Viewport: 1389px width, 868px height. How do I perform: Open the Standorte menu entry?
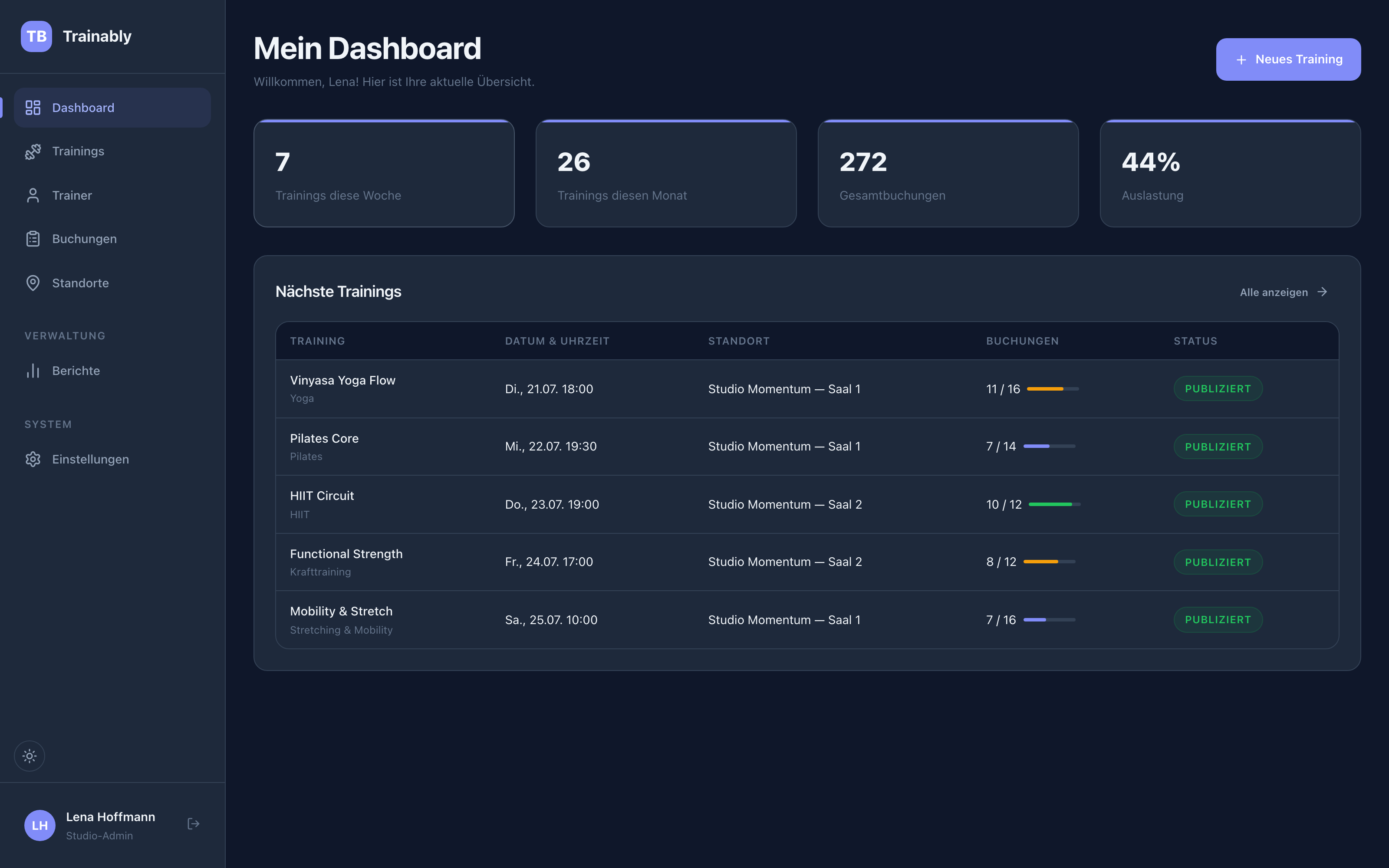[x=112, y=283]
